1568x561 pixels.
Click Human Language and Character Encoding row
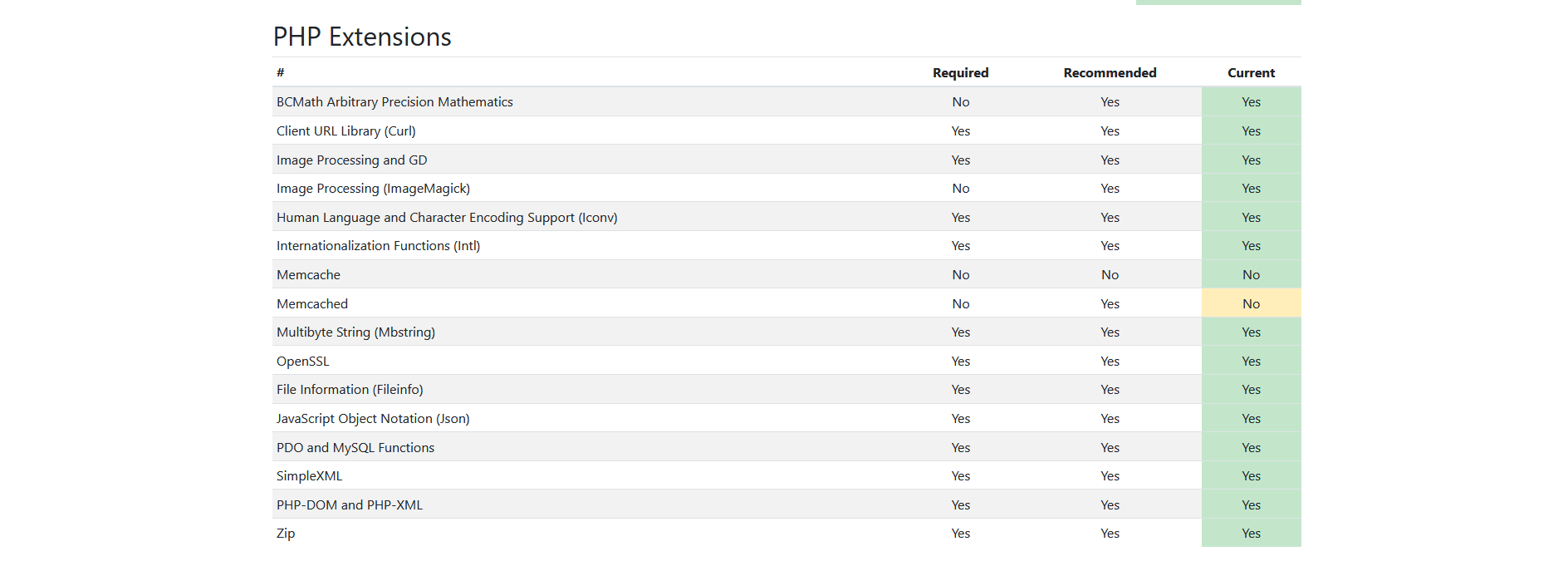(x=447, y=218)
